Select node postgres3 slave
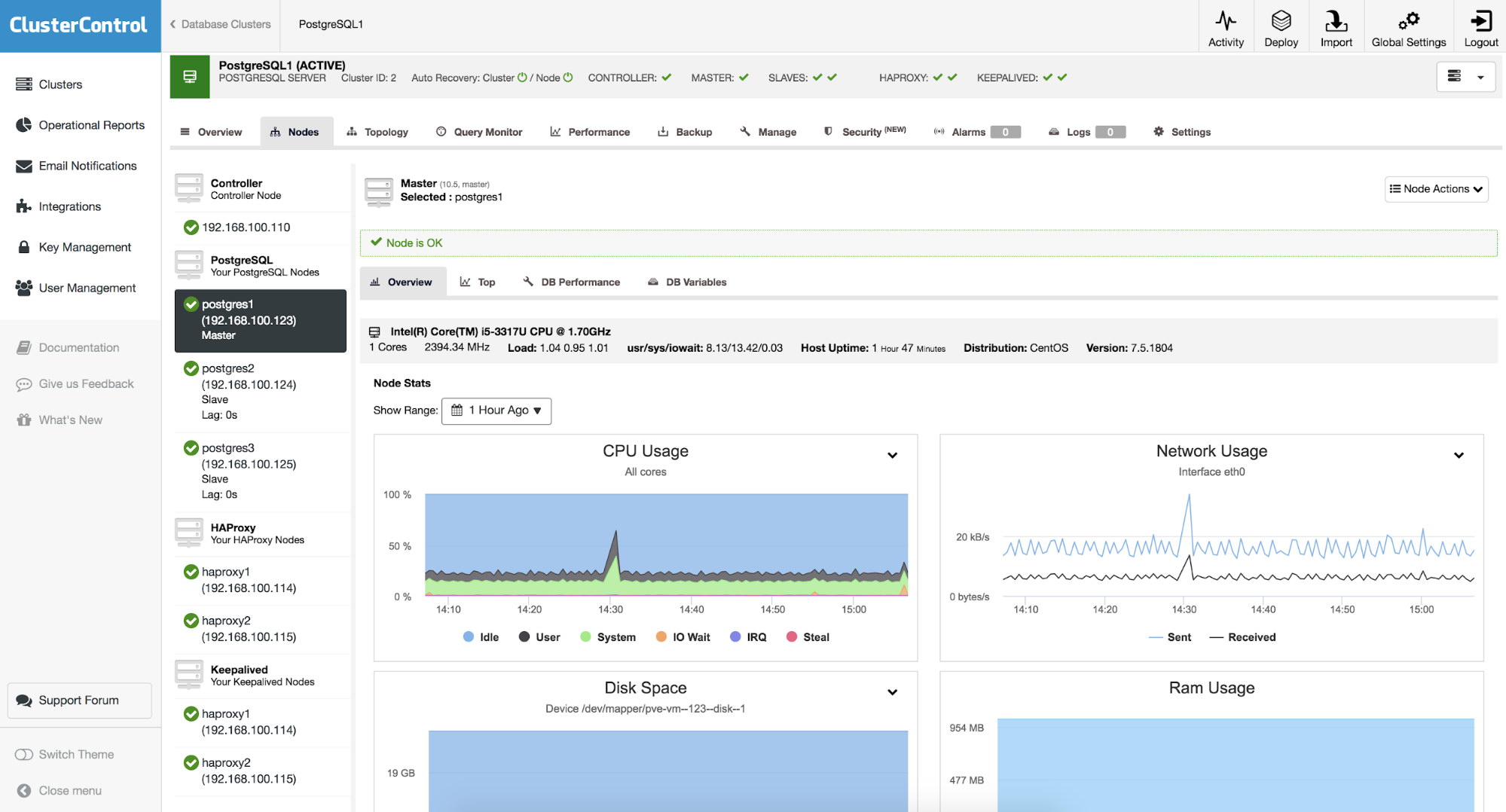Screen dimensions: 1506x812 pos(261,471)
